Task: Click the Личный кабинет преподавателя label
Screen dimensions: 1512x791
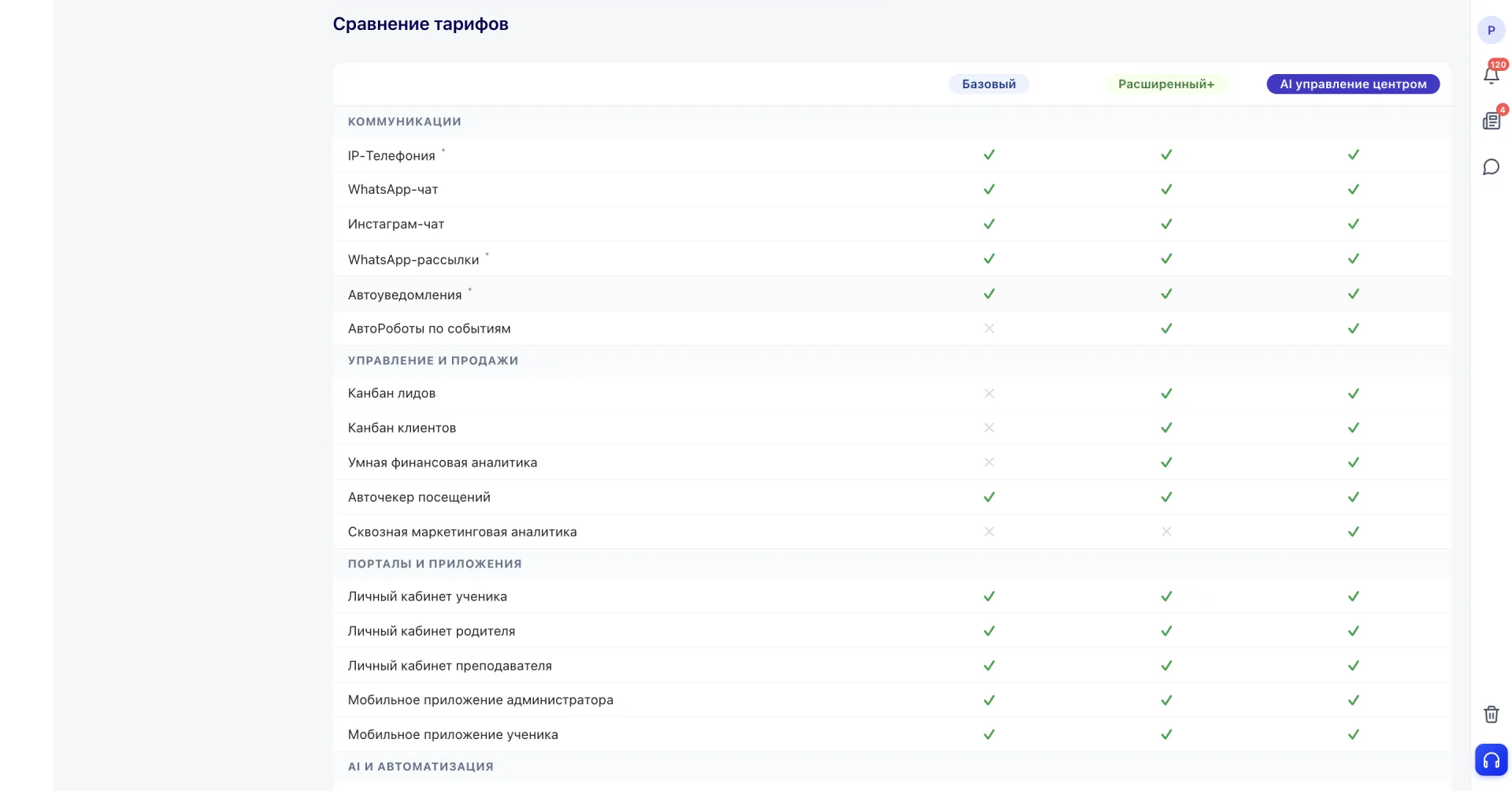Action: click(450, 666)
